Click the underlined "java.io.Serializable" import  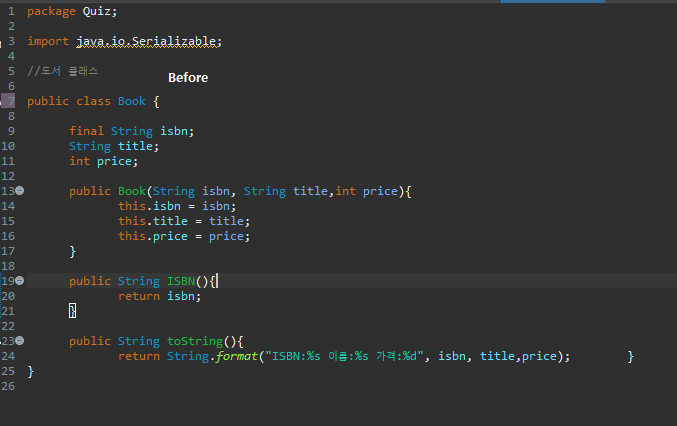[146, 41]
